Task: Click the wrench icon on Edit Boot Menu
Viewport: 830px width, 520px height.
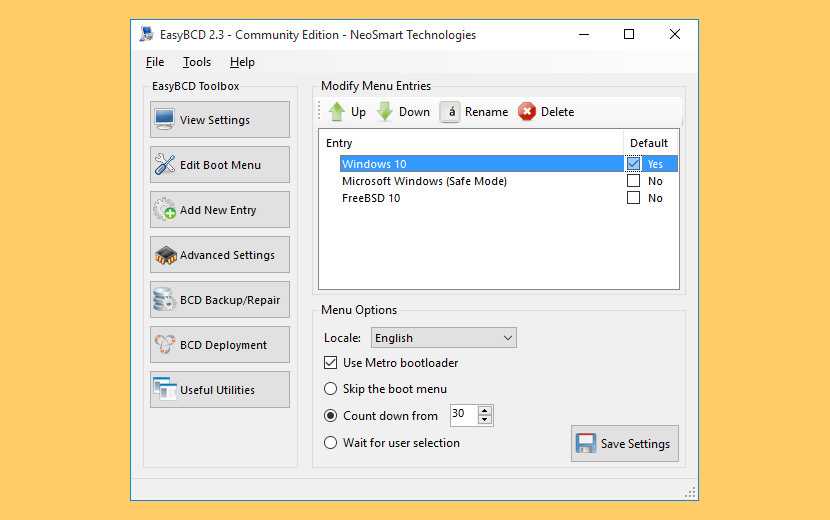Action: tap(165, 165)
